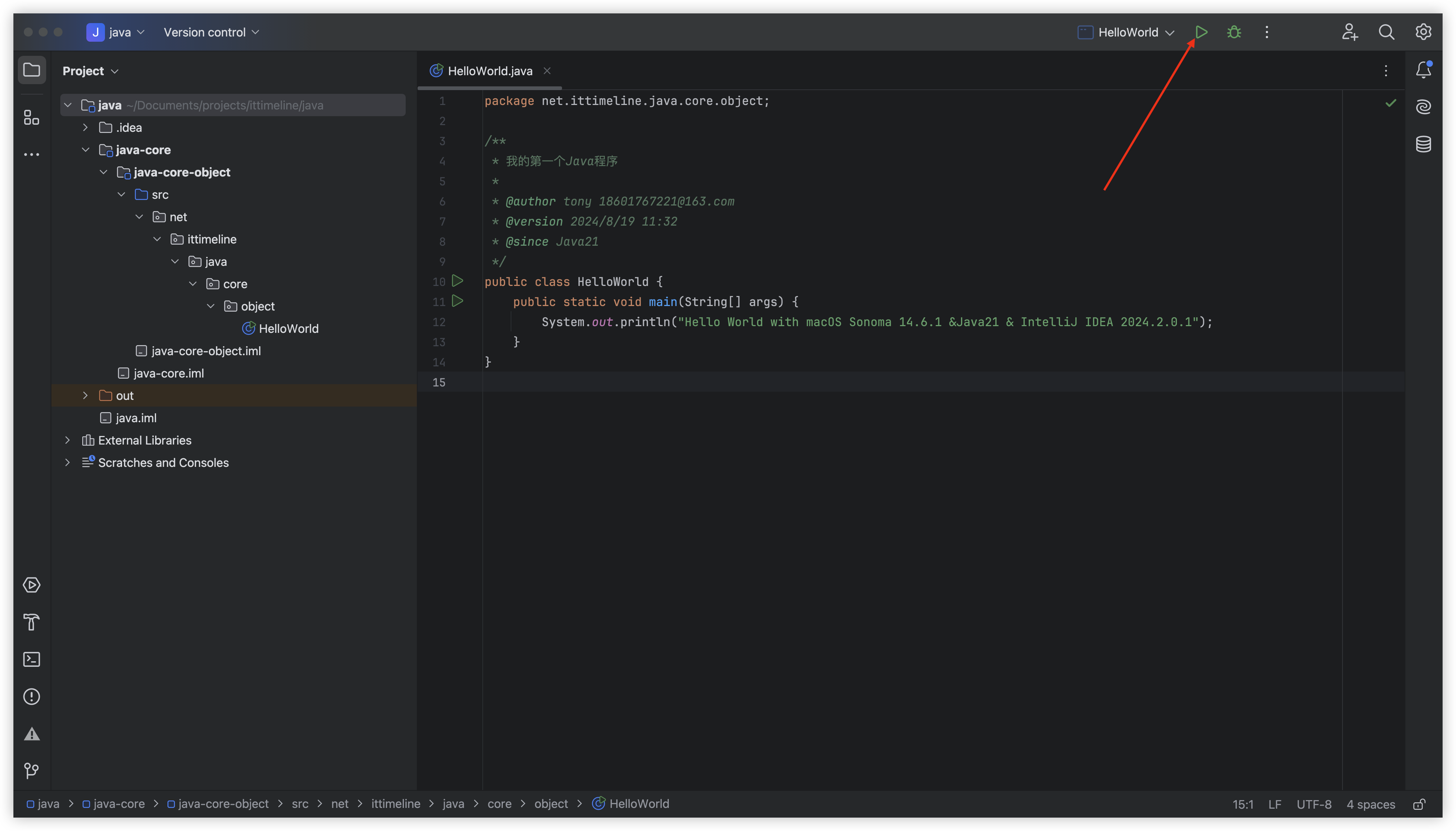Open the Git version control tool window
1456x831 pixels.
[x=31, y=771]
